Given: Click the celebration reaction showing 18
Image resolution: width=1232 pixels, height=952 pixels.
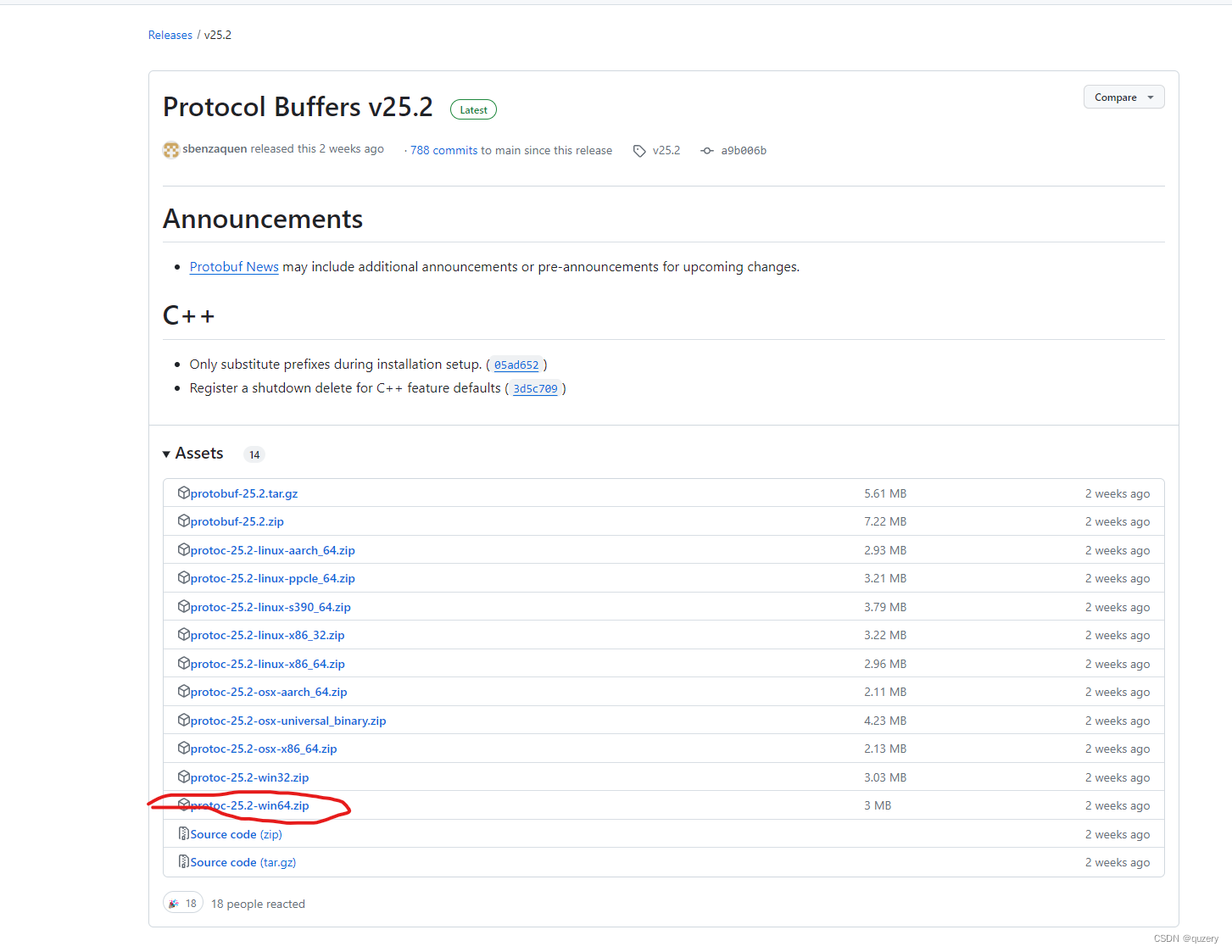Looking at the screenshot, I should 182,902.
